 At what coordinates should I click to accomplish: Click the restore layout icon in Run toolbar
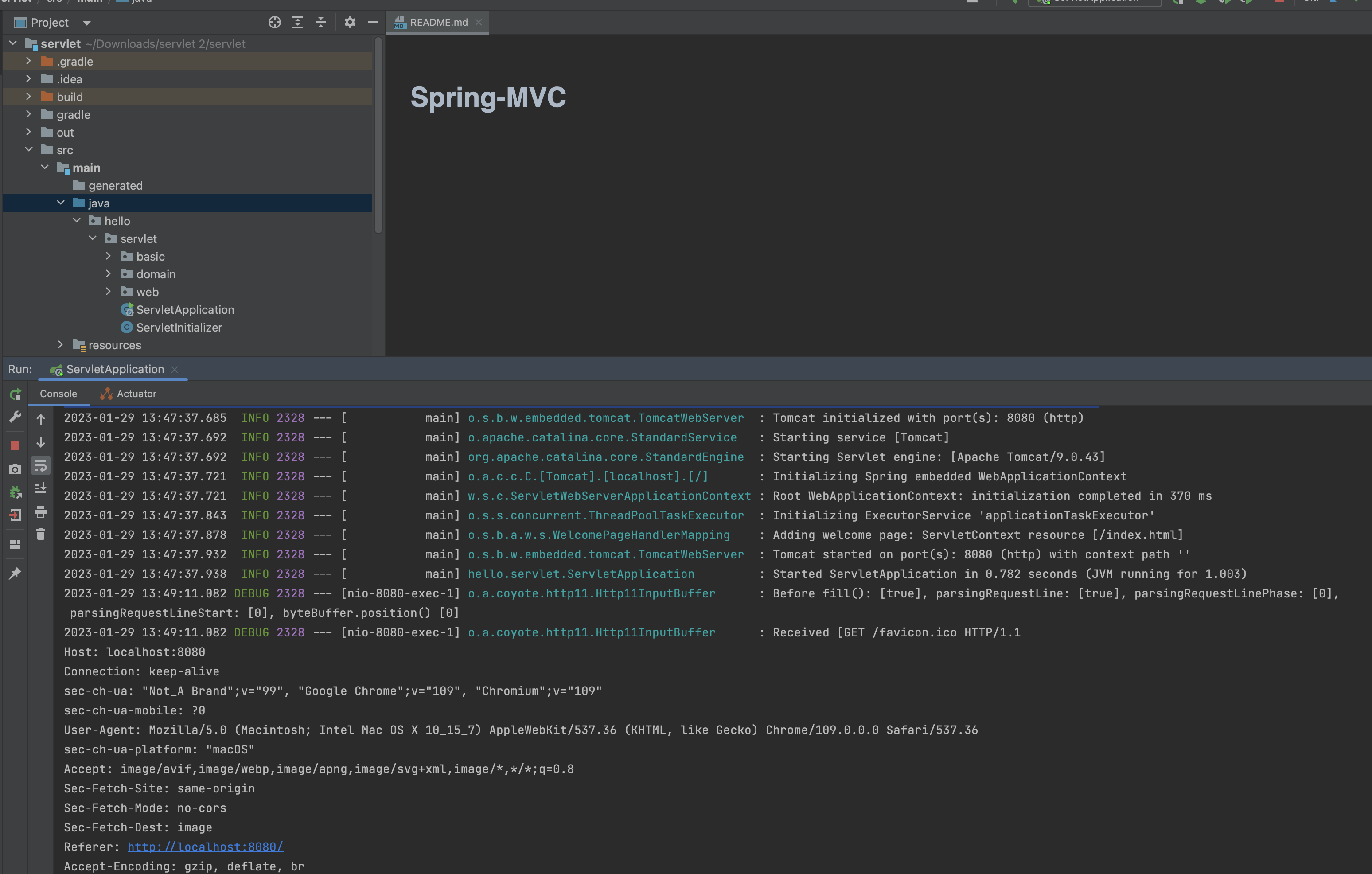pos(16,544)
